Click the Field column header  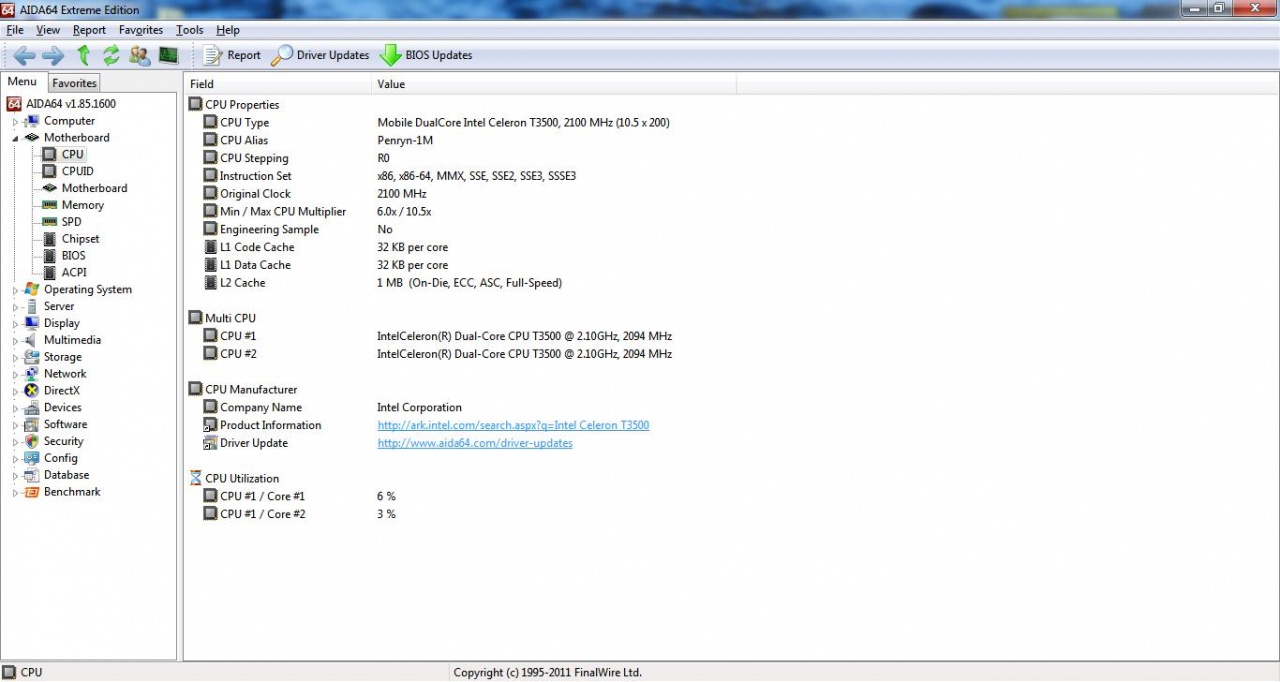[277, 84]
